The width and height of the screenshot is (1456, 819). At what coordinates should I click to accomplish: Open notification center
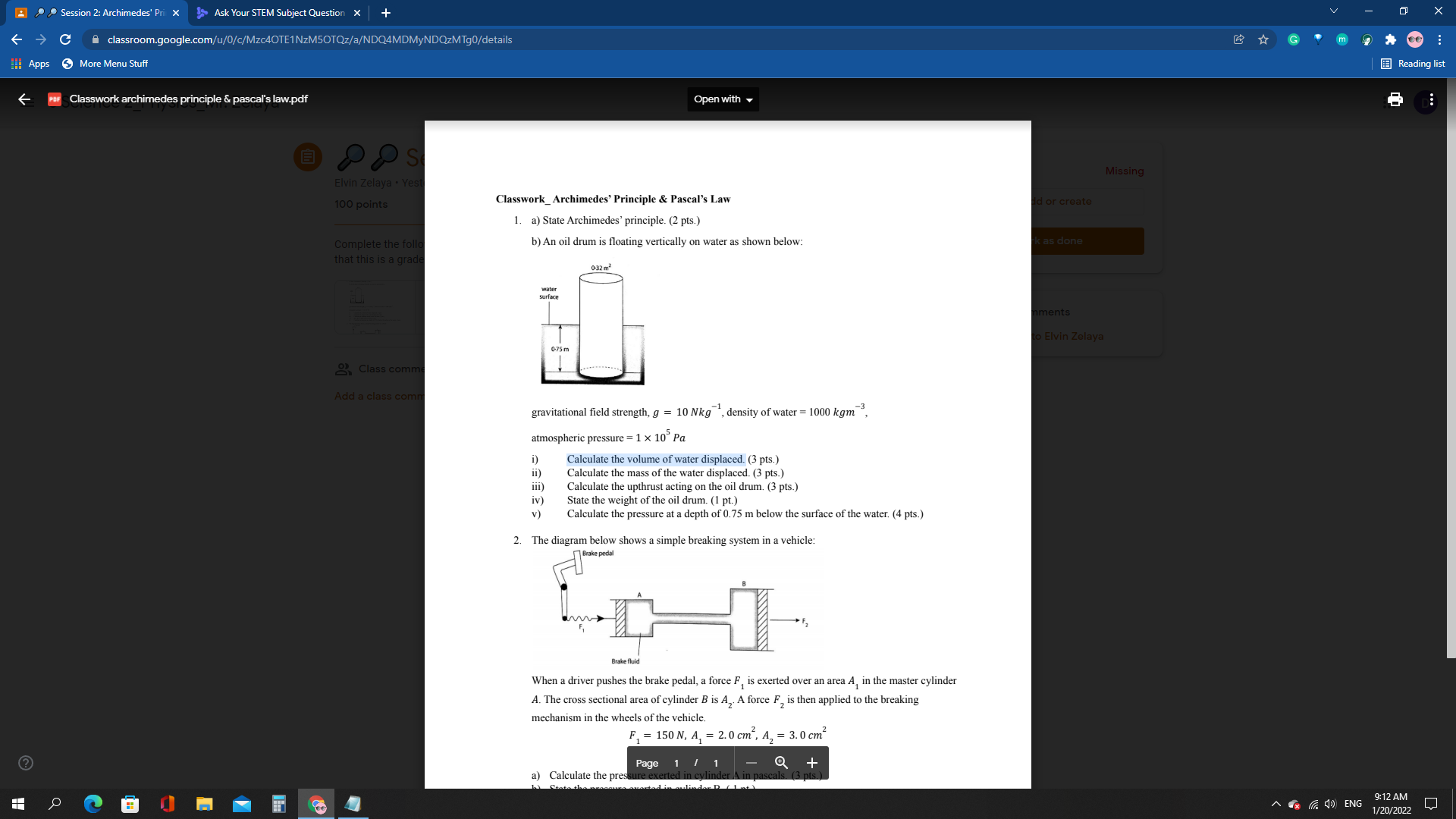[1431, 804]
